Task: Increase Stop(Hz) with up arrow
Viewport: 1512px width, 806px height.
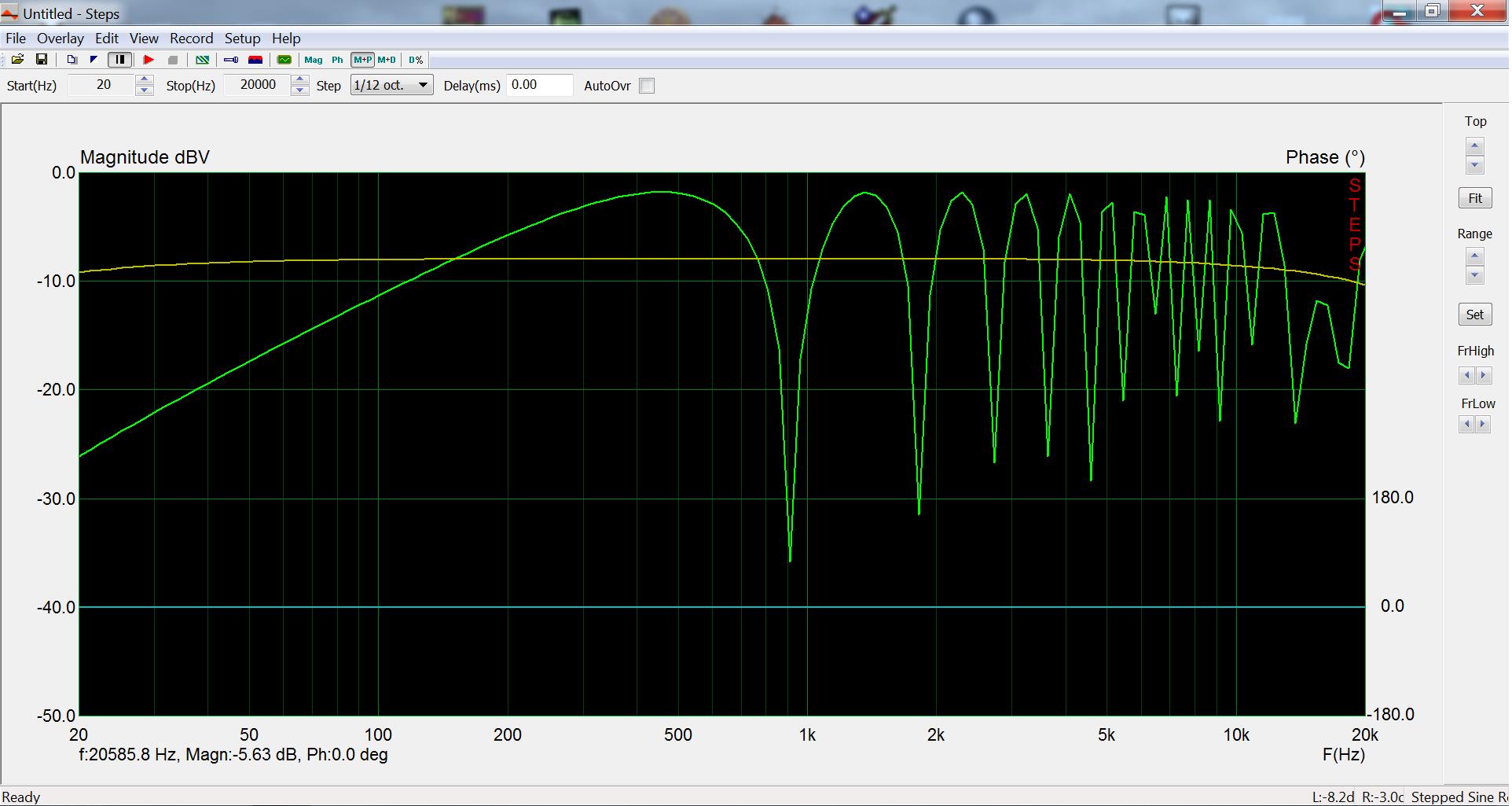Action: point(300,80)
